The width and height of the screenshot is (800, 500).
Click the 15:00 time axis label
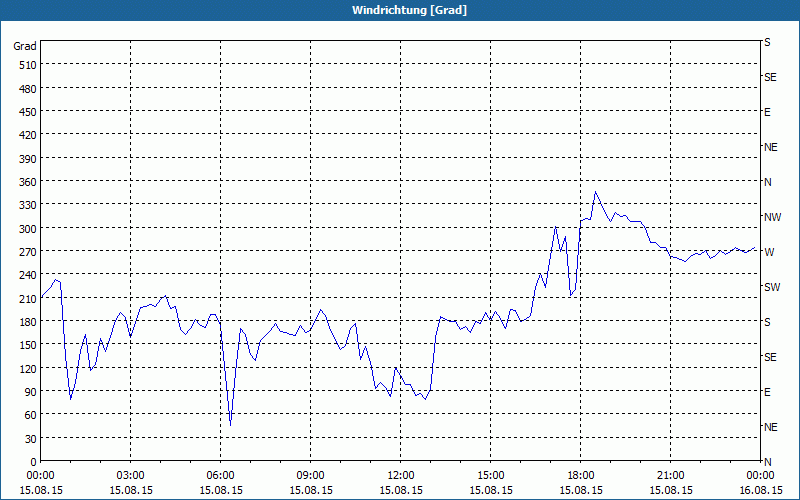coord(491,475)
